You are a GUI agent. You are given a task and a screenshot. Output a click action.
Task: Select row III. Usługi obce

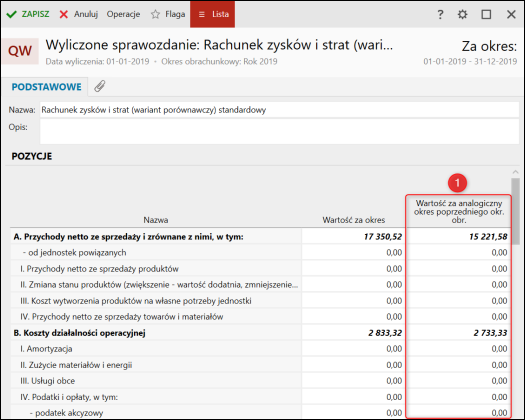[156, 381]
